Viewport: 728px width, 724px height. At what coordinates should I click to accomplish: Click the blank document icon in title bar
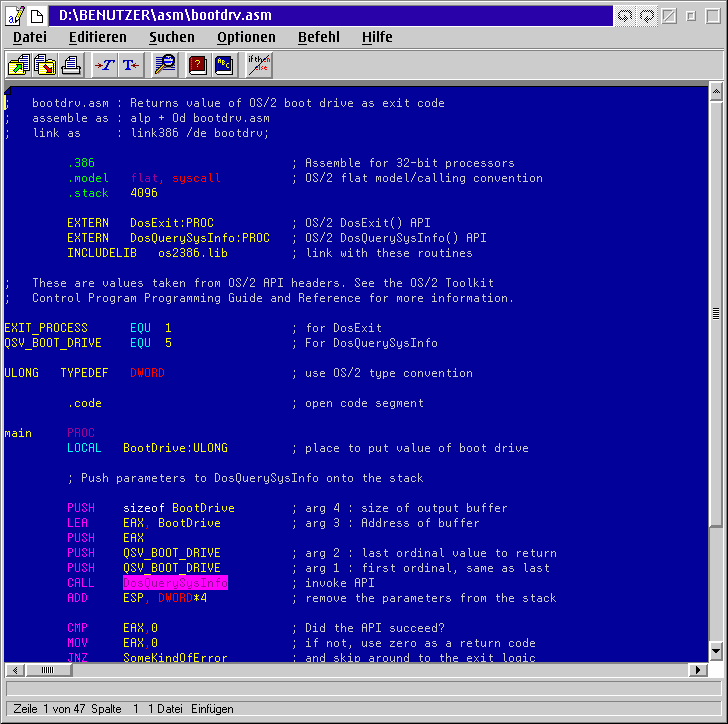(x=37, y=16)
